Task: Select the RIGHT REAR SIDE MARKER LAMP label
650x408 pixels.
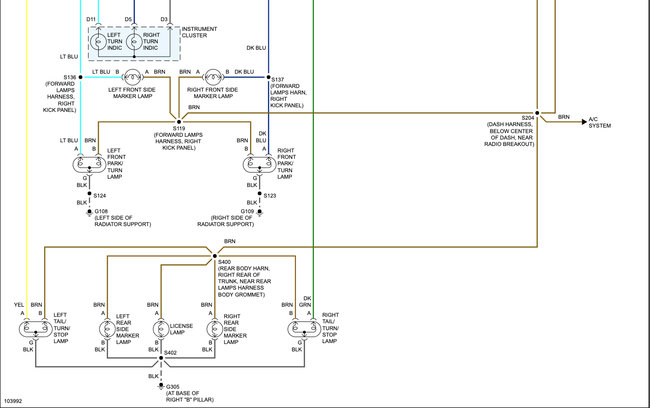Action: (x=235, y=329)
